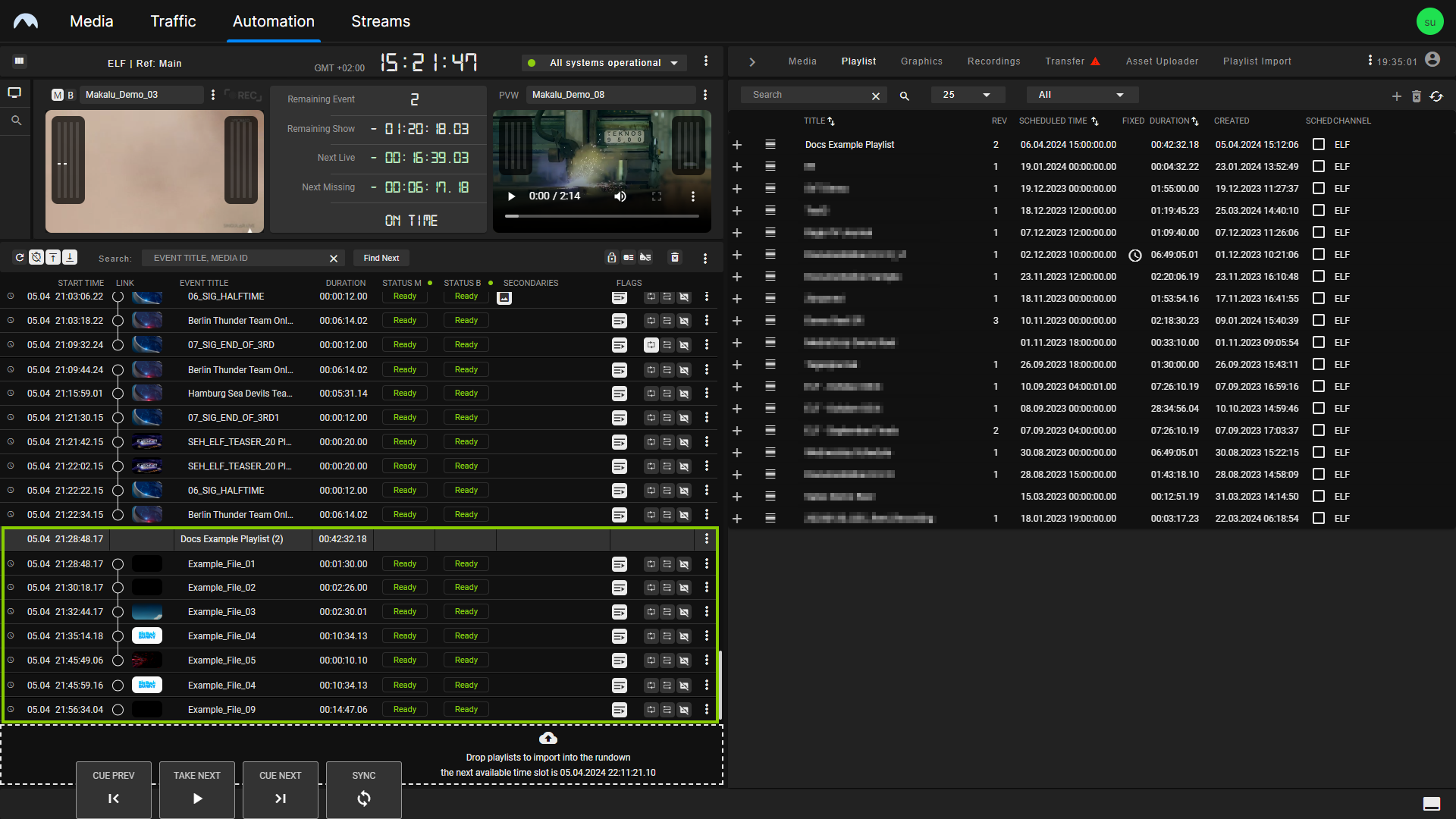The height and width of the screenshot is (819, 1456).
Task: Click the lock icon above the rundown
Action: [x=612, y=258]
